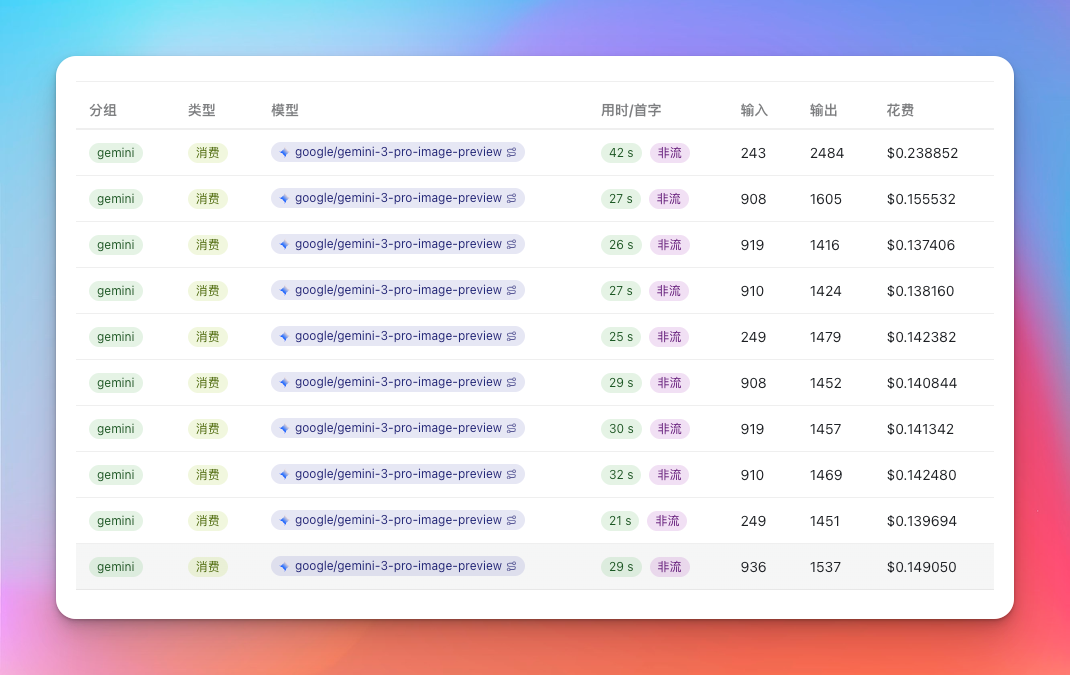Image resolution: width=1070 pixels, height=675 pixels.
Task: Click the input value 243
Action: tap(753, 153)
